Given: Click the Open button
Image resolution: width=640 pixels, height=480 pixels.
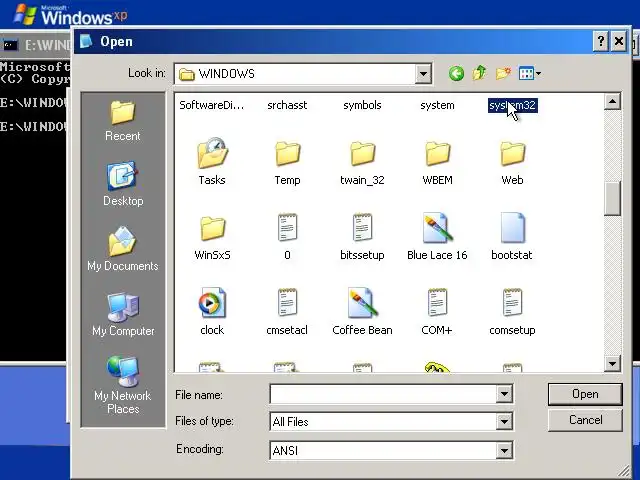Looking at the screenshot, I should click(585, 394).
